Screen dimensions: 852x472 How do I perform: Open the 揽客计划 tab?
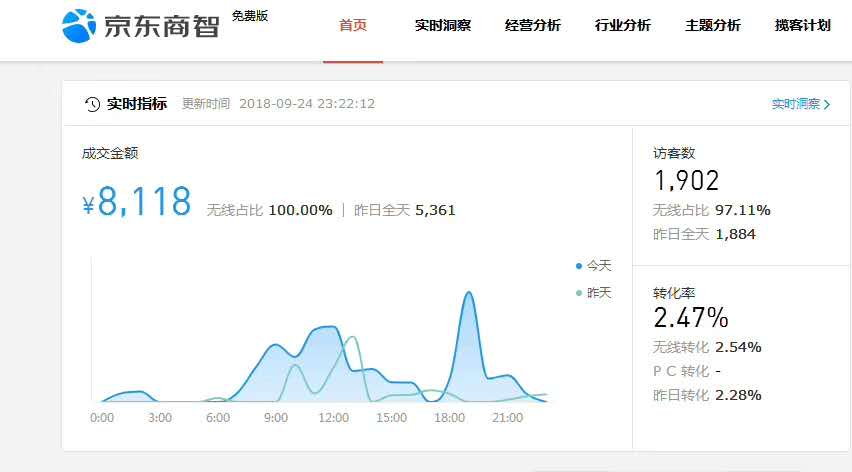pyautogui.click(x=803, y=26)
